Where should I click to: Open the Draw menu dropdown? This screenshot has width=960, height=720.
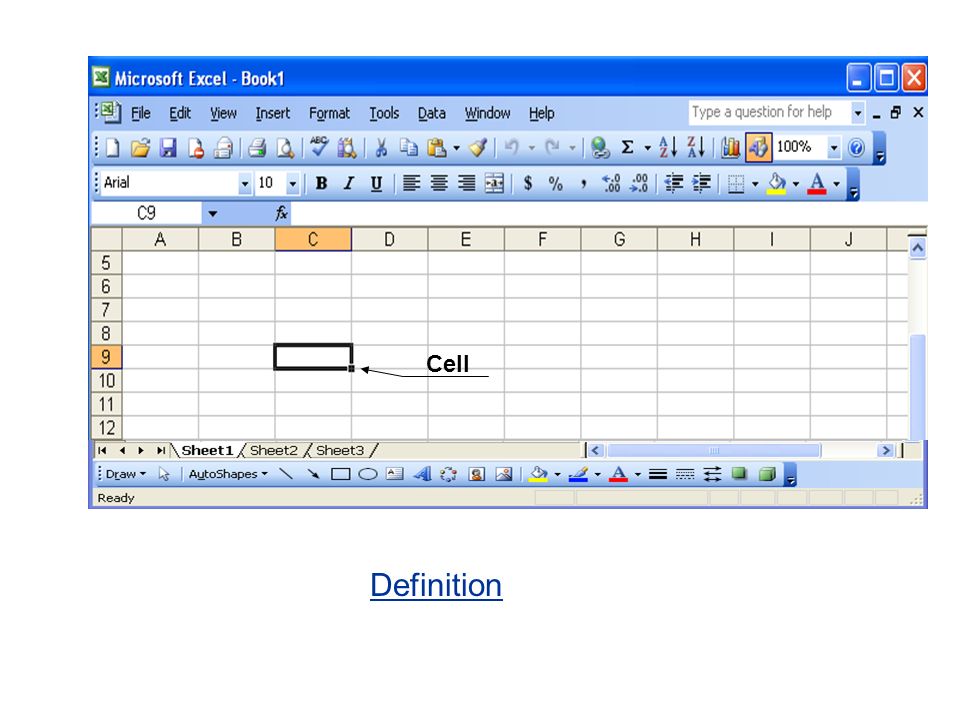pyautogui.click(x=126, y=474)
